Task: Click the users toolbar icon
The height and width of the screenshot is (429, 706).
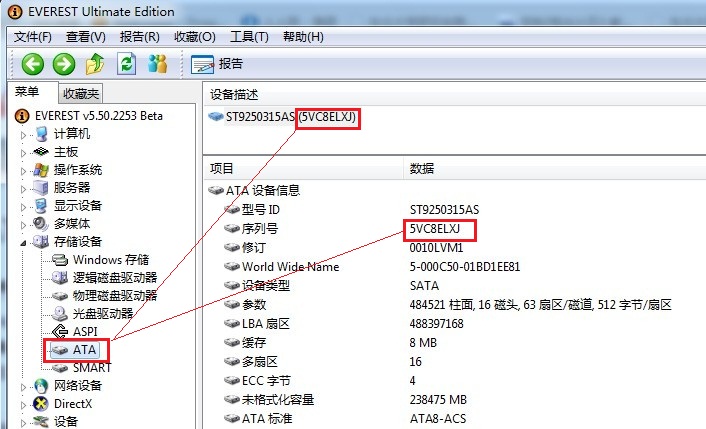Action: coord(158,64)
